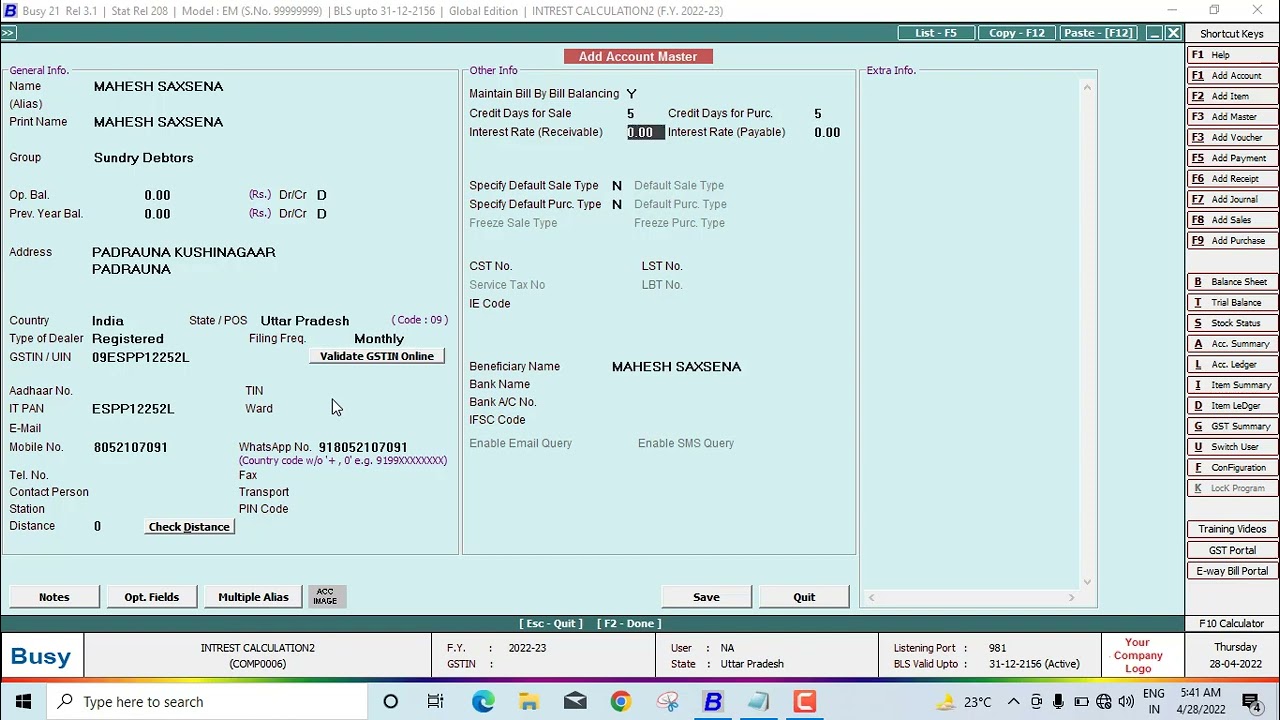This screenshot has width=1280, height=720.
Task: Open Add Sales shortcut
Action: pyautogui.click(x=1232, y=220)
